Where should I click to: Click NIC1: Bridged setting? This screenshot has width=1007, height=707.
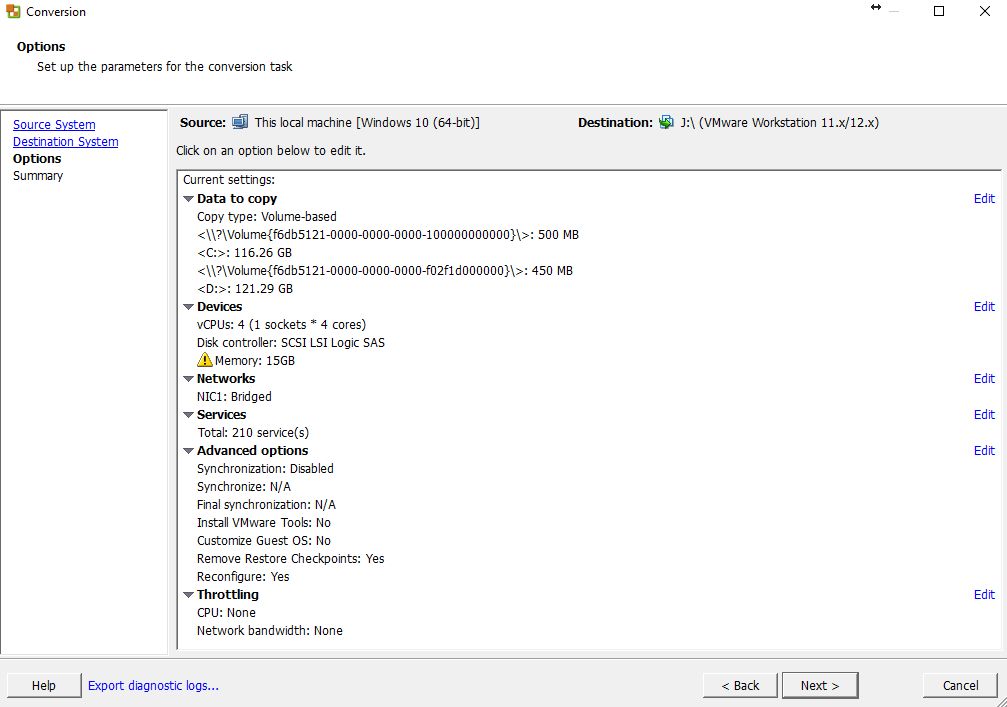234,396
